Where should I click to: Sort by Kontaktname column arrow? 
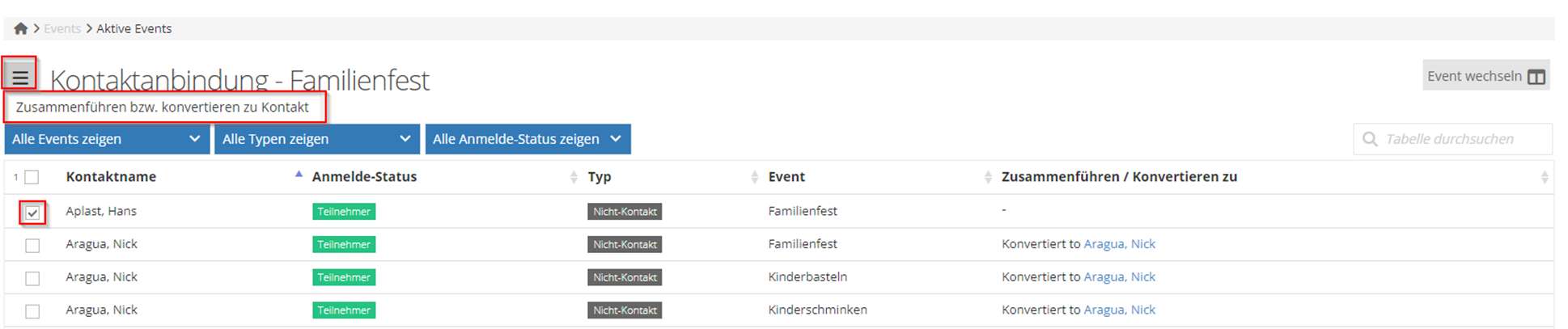coord(299,175)
